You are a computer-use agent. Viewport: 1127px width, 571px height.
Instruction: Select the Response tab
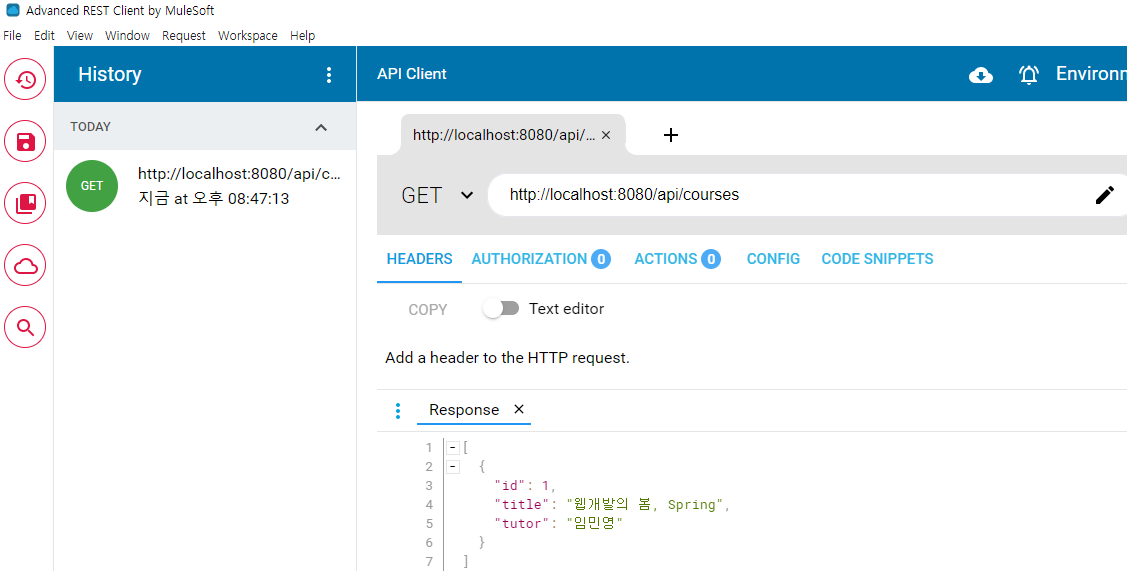[x=464, y=410]
